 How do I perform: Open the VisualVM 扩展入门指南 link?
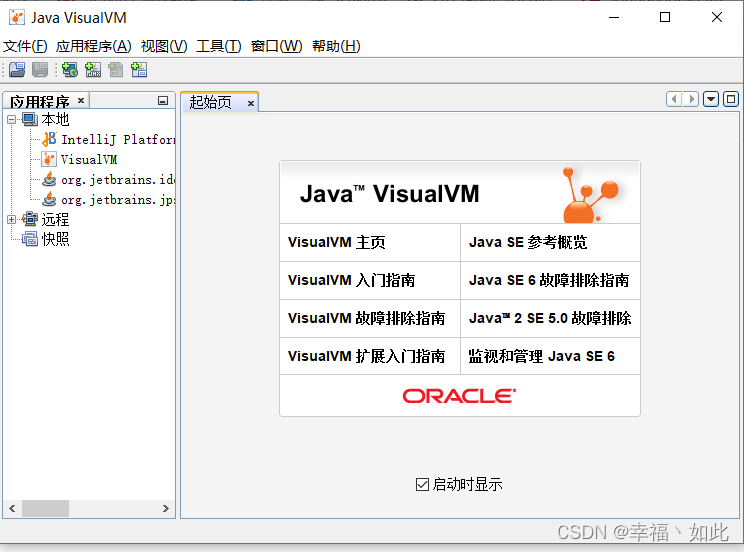pyautogui.click(x=366, y=356)
